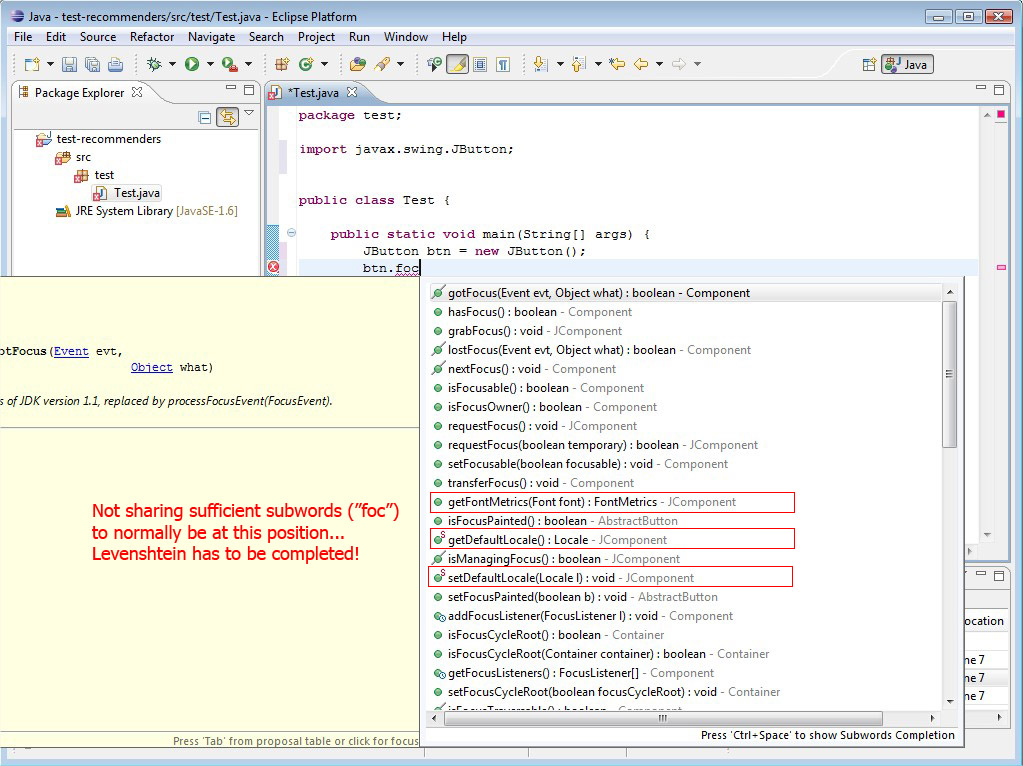Click the proposal list vertical scrollbar thumb
1023x766 pixels.
950,374
